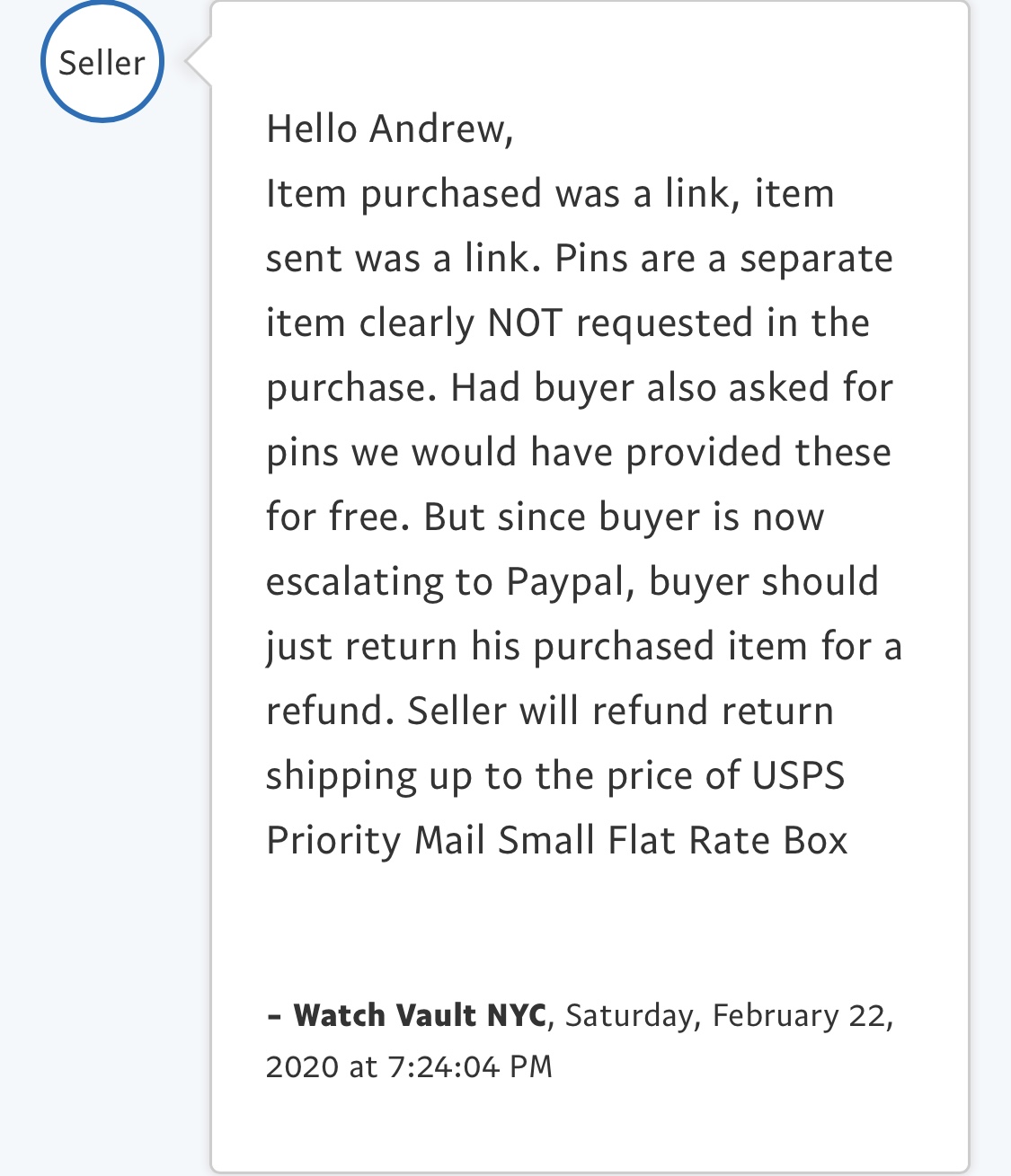Click the year "2020" in the timestamp

click(x=301, y=1066)
